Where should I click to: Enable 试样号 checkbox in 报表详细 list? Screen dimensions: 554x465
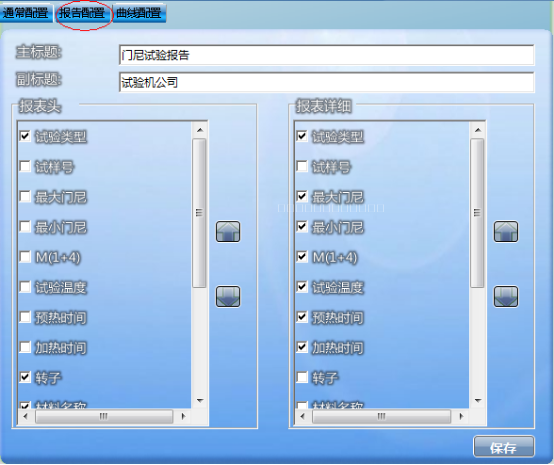[x=302, y=166]
